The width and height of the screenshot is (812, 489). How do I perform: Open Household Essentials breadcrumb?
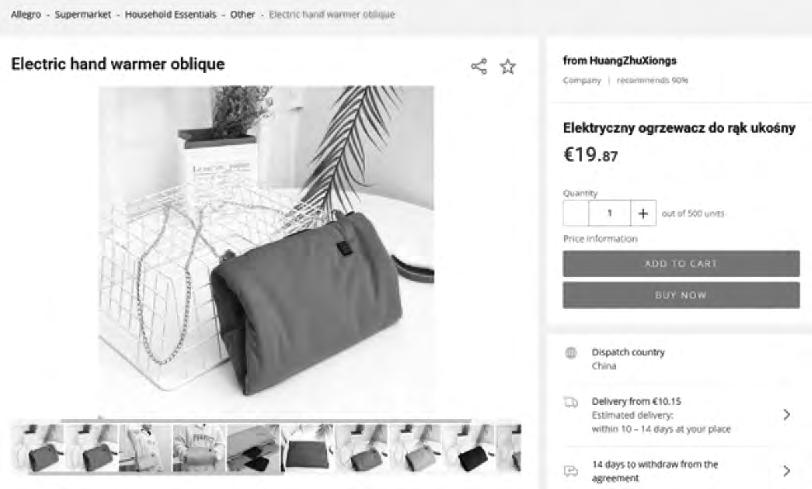click(170, 15)
